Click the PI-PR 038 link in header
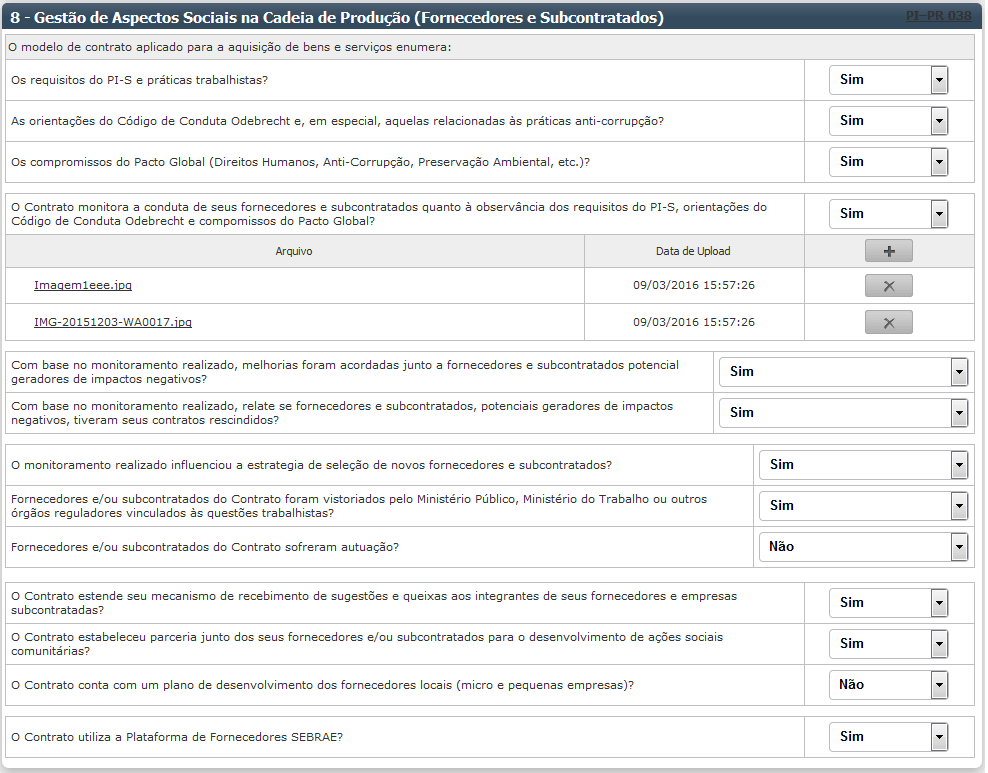Image resolution: width=988 pixels, height=773 pixels. [x=939, y=17]
